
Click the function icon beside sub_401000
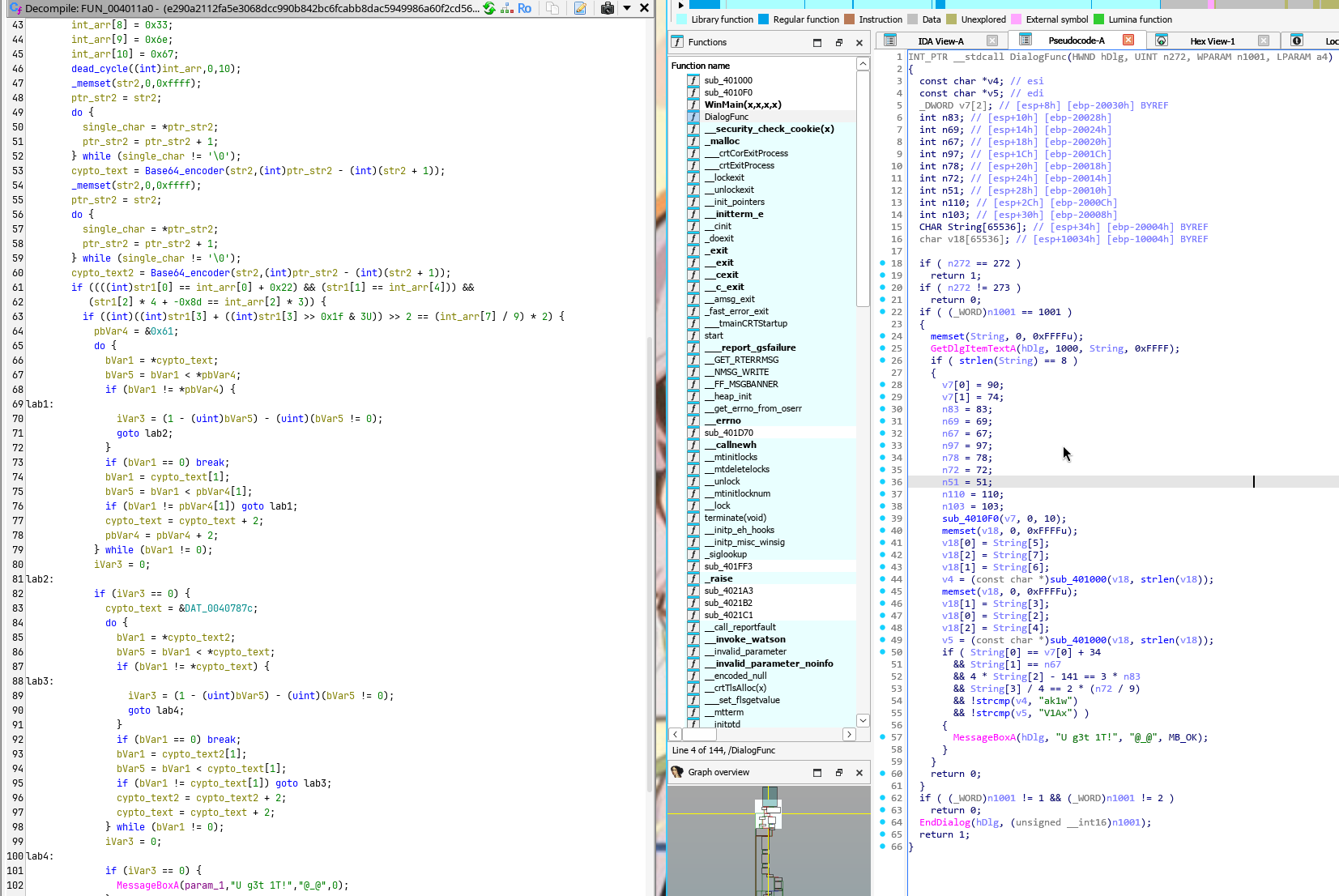(693, 80)
